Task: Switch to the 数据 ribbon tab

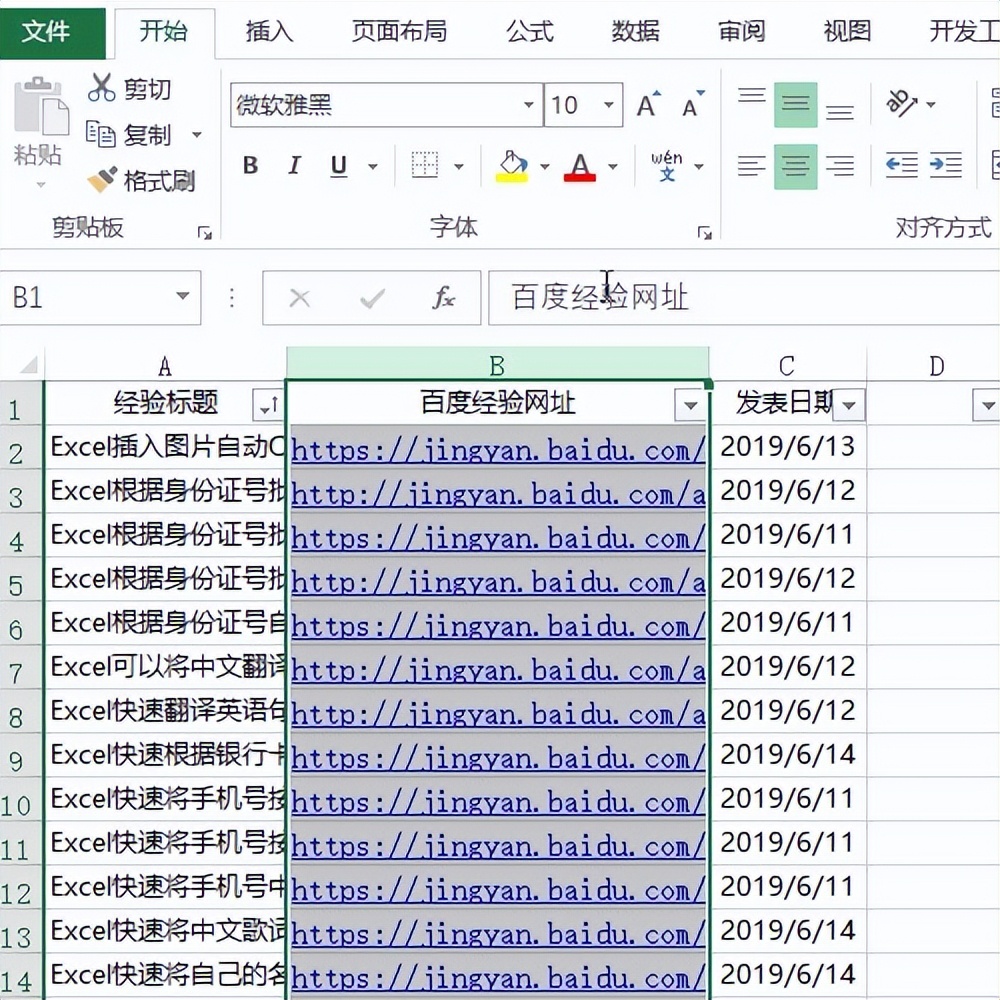Action: [634, 31]
